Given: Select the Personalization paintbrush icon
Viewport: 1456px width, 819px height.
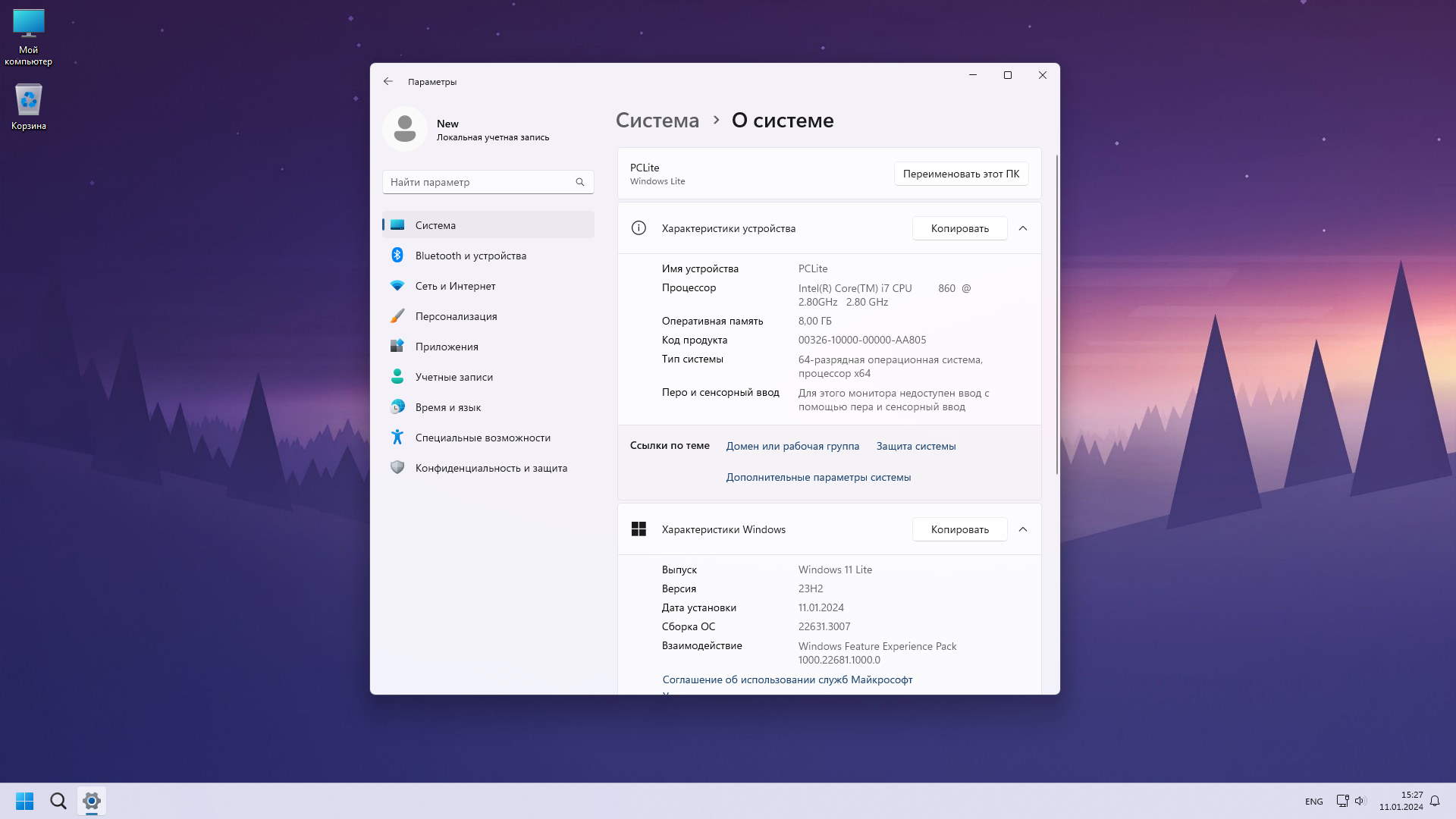Looking at the screenshot, I should (x=397, y=316).
